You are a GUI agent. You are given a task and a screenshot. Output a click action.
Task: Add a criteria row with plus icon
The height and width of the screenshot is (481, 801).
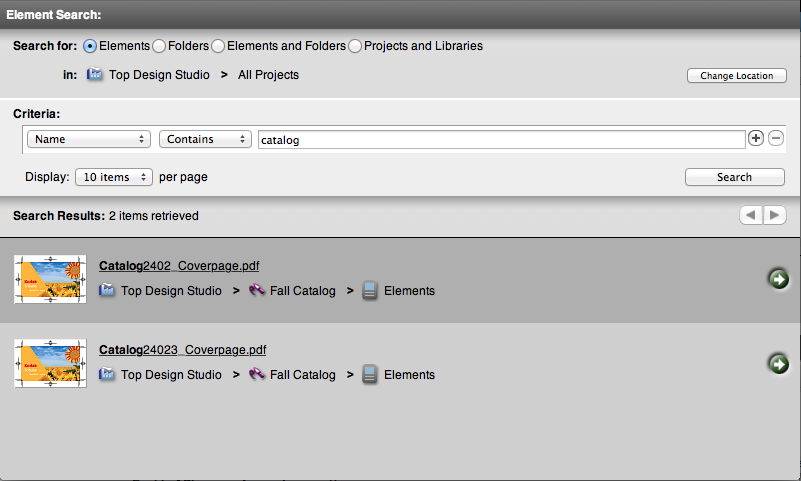pos(756,139)
